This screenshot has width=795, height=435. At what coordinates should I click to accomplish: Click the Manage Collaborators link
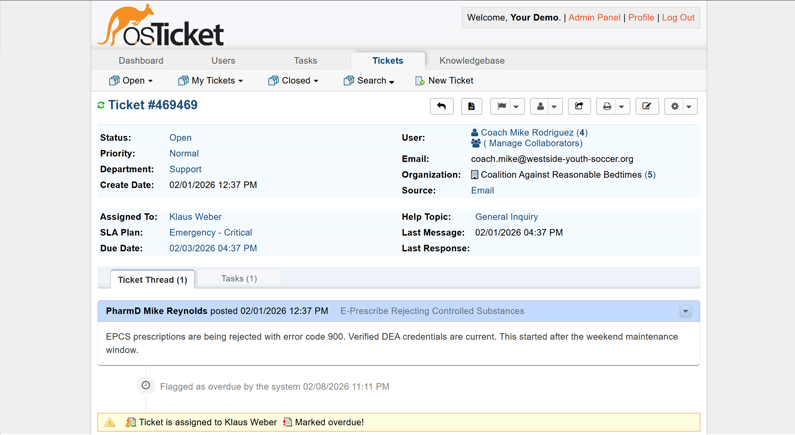[533, 143]
